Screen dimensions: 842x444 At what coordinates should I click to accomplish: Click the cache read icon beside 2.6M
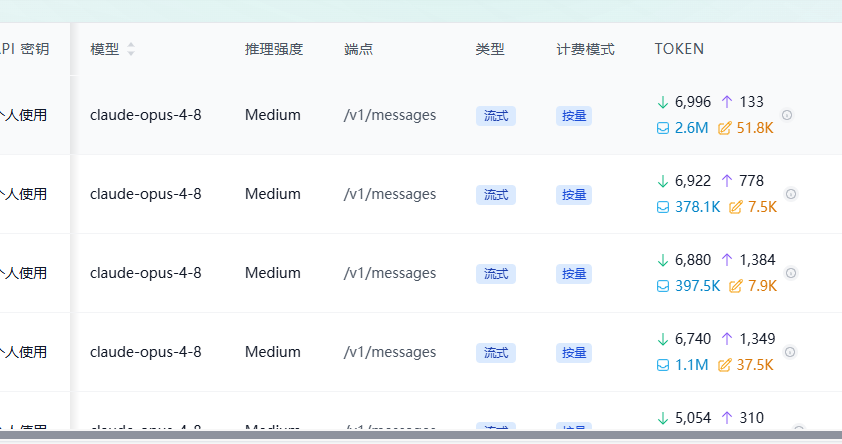pyautogui.click(x=663, y=128)
